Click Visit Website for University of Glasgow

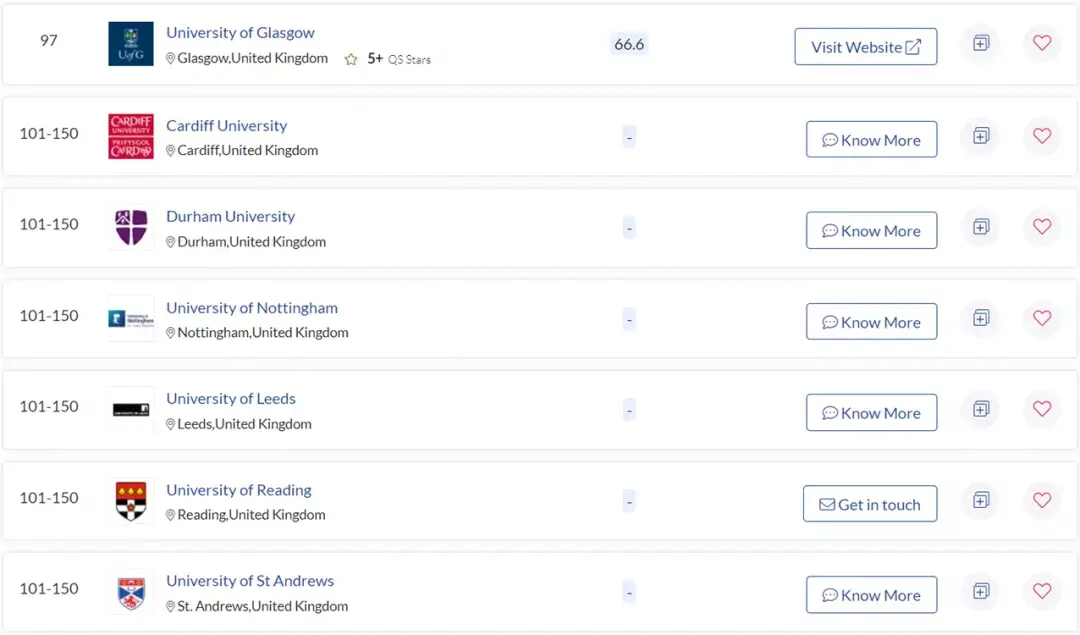click(866, 47)
